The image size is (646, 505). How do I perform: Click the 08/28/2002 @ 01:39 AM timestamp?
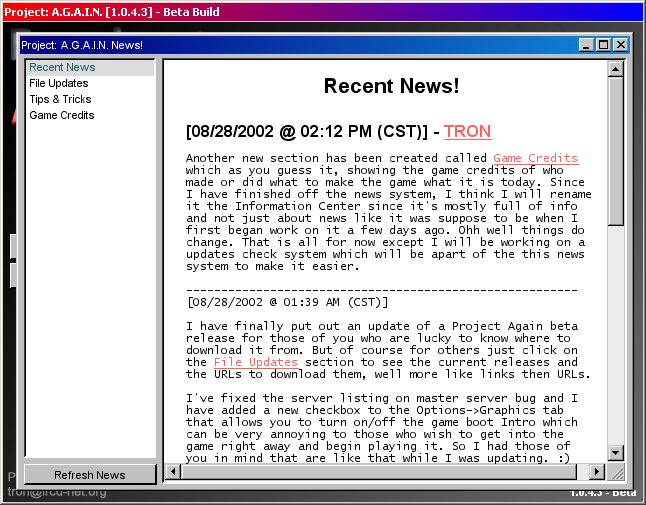pyautogui.click(x=287, y=302)
